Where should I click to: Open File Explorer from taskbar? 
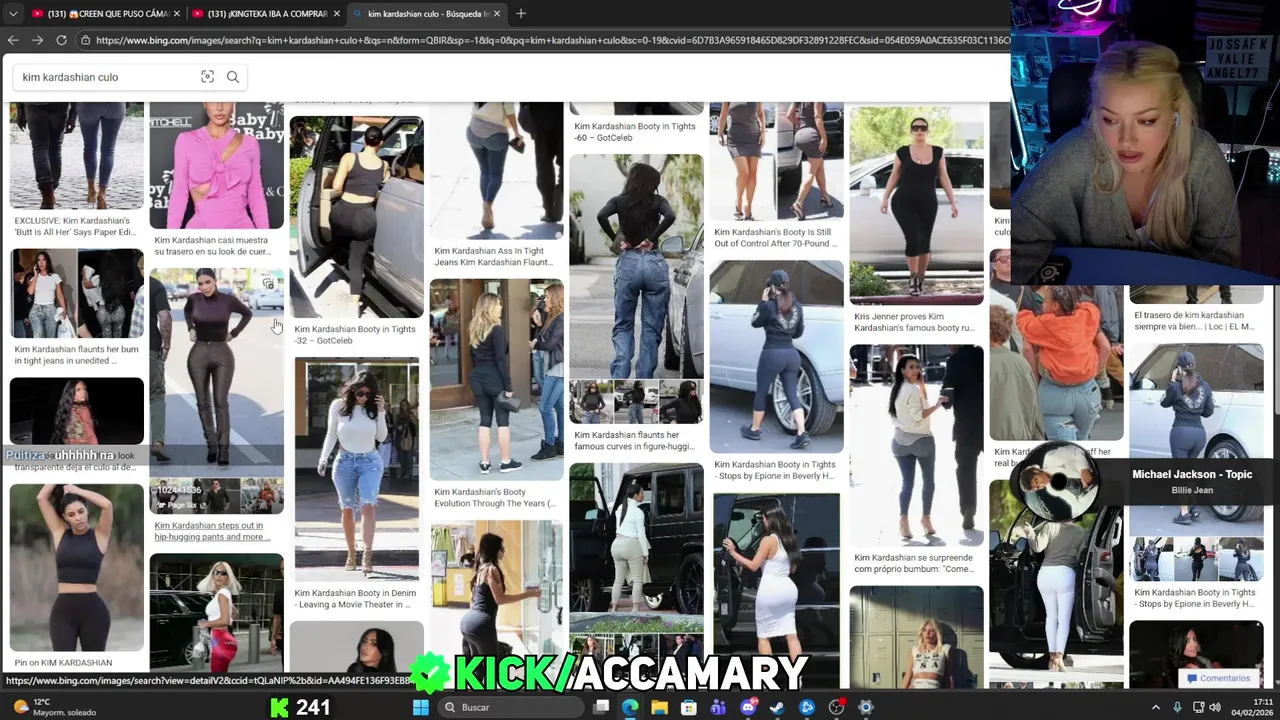tap(660, 707)
